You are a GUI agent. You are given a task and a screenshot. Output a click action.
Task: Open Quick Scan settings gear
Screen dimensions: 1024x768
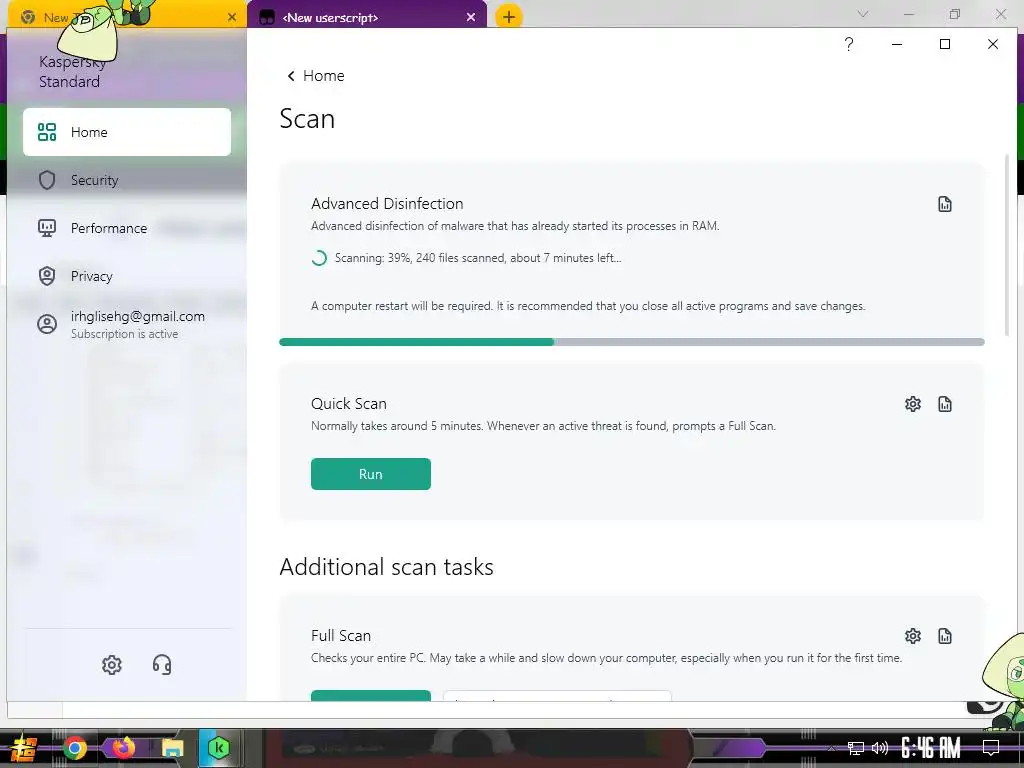coord(912,404)
